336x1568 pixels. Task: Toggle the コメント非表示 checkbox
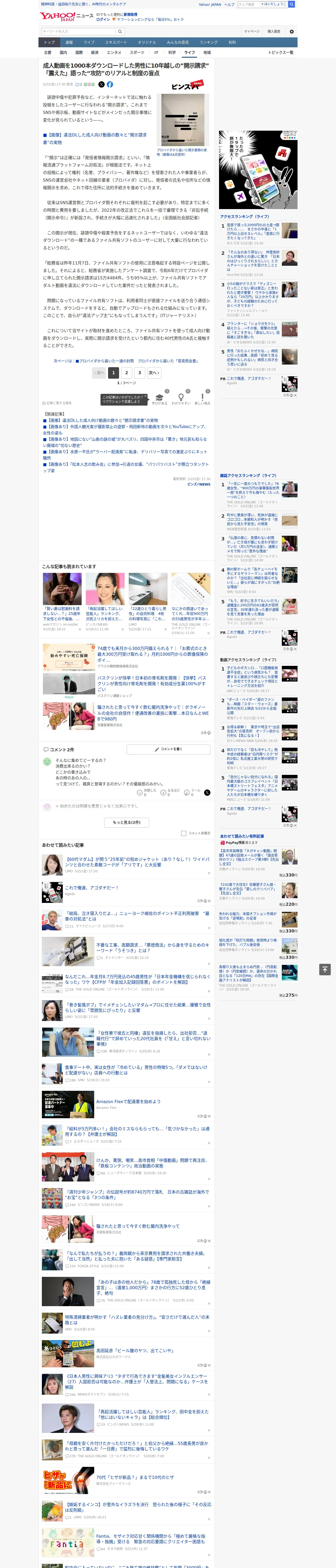(x=183, y=833)
